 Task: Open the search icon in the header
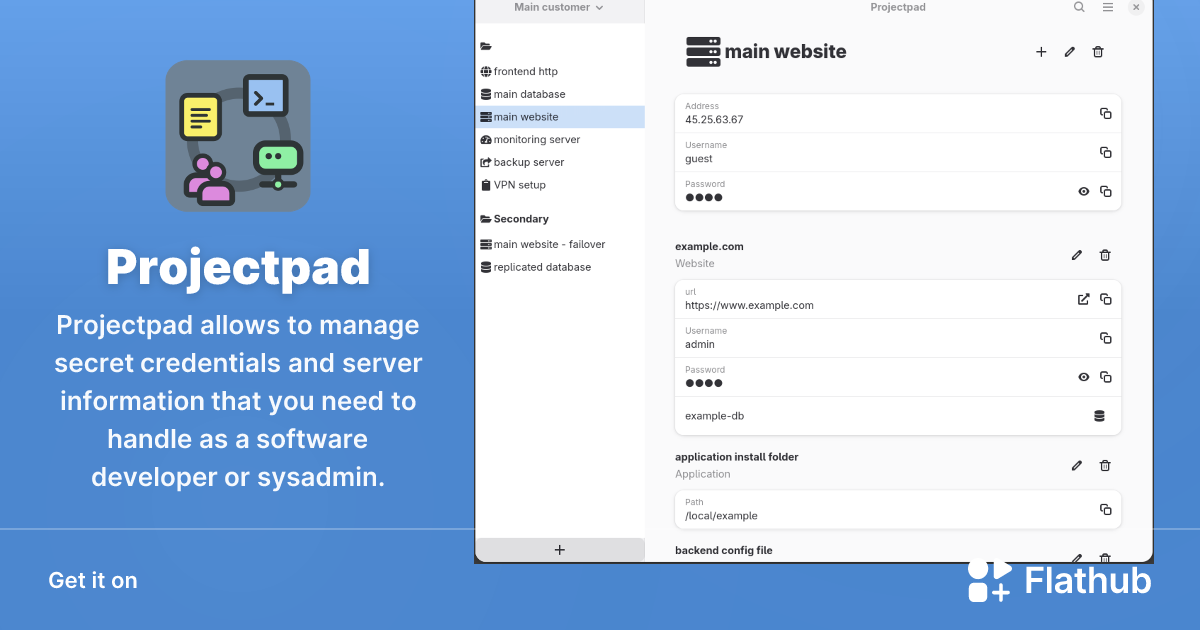point(1078,7)
